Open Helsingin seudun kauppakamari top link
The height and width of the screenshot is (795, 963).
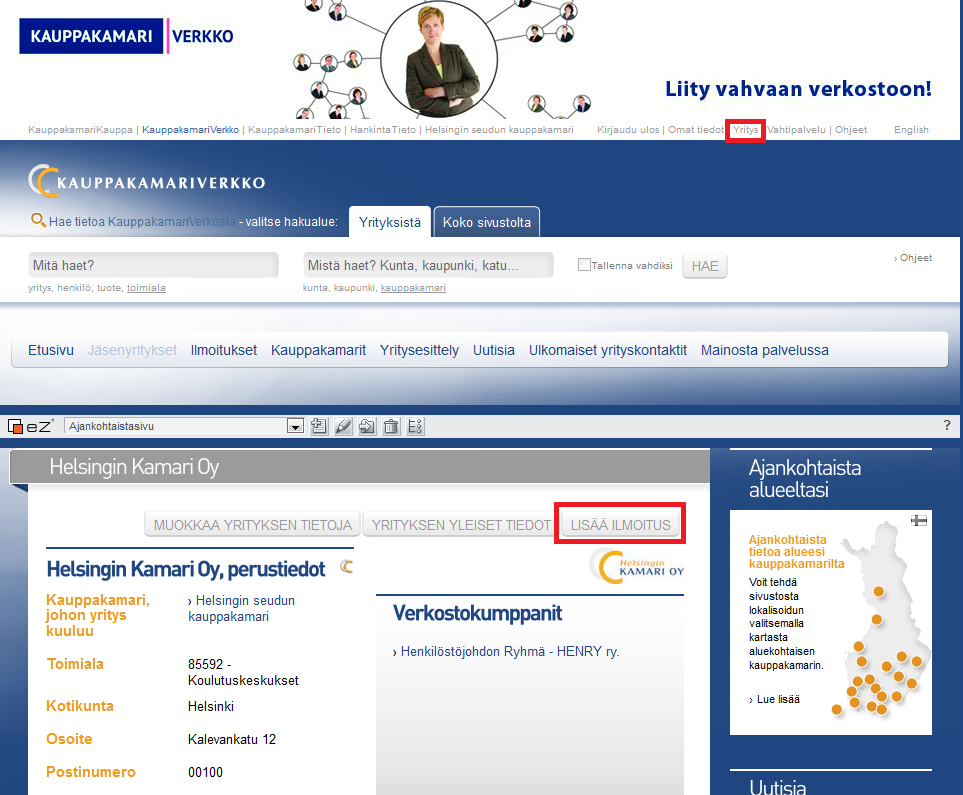[499, 130]
